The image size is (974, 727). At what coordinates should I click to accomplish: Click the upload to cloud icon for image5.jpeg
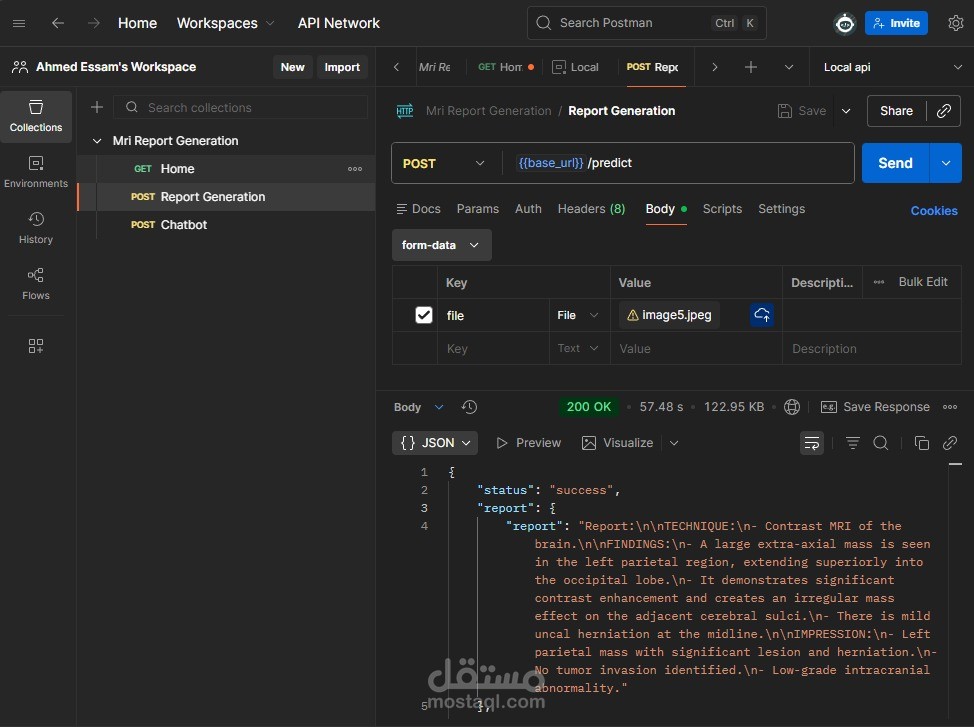pyautogui.click(x=762, y=315)
